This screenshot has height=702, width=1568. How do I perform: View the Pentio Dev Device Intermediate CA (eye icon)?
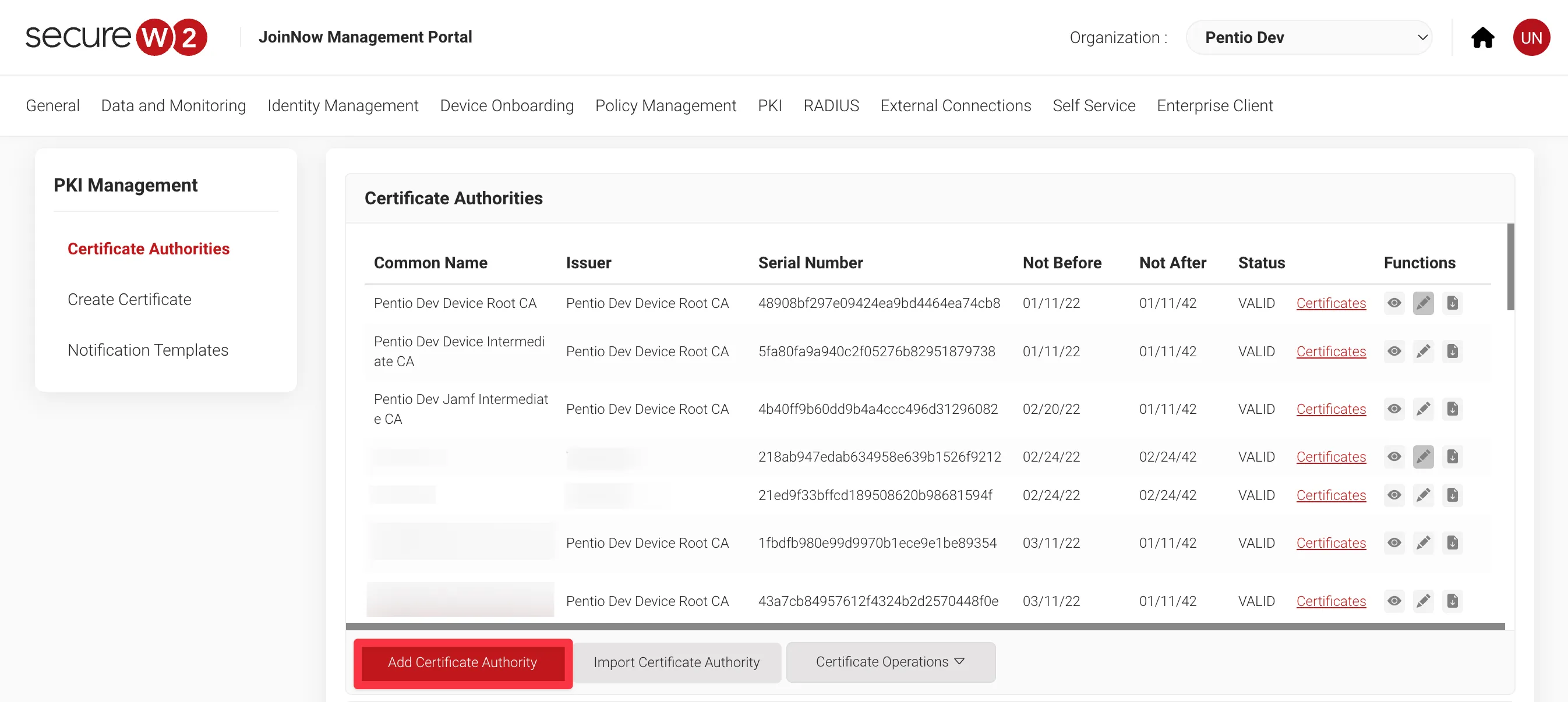pos(1394,351)
